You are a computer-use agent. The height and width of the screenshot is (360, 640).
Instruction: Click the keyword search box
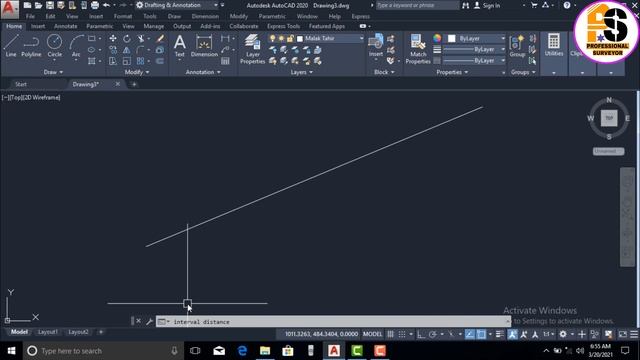pyautogui.click(x=417, y=5)
